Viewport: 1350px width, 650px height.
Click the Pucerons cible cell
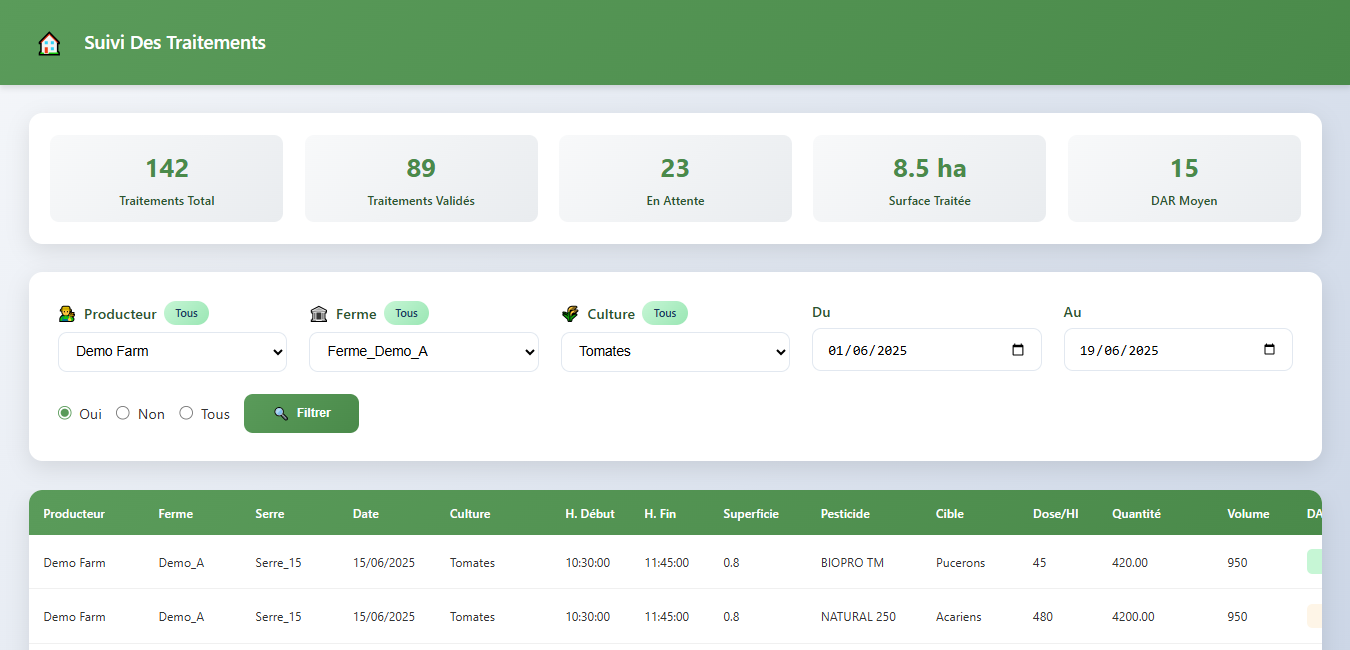(960, 563)
